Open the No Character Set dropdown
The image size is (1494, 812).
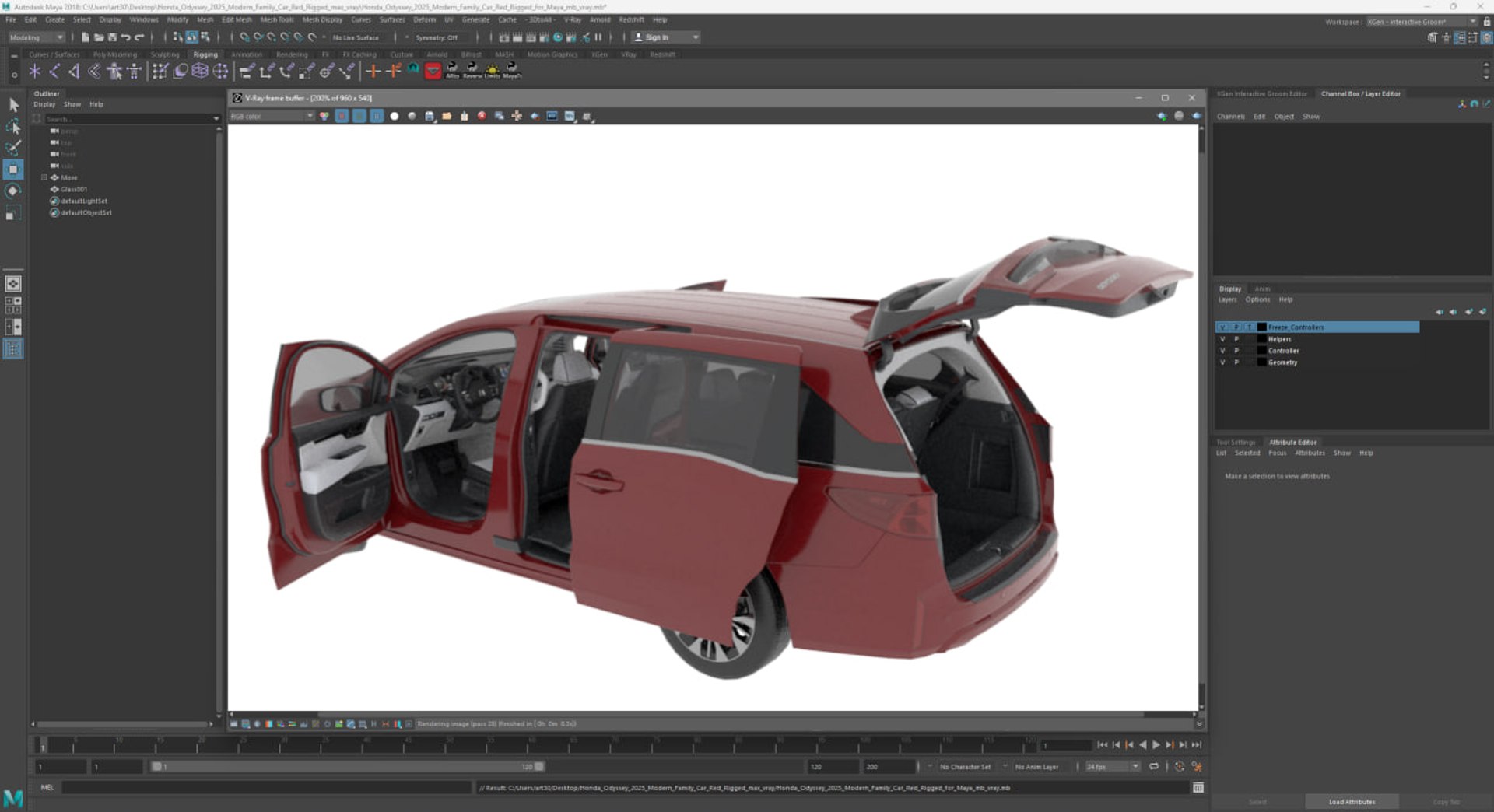(965, 767)
